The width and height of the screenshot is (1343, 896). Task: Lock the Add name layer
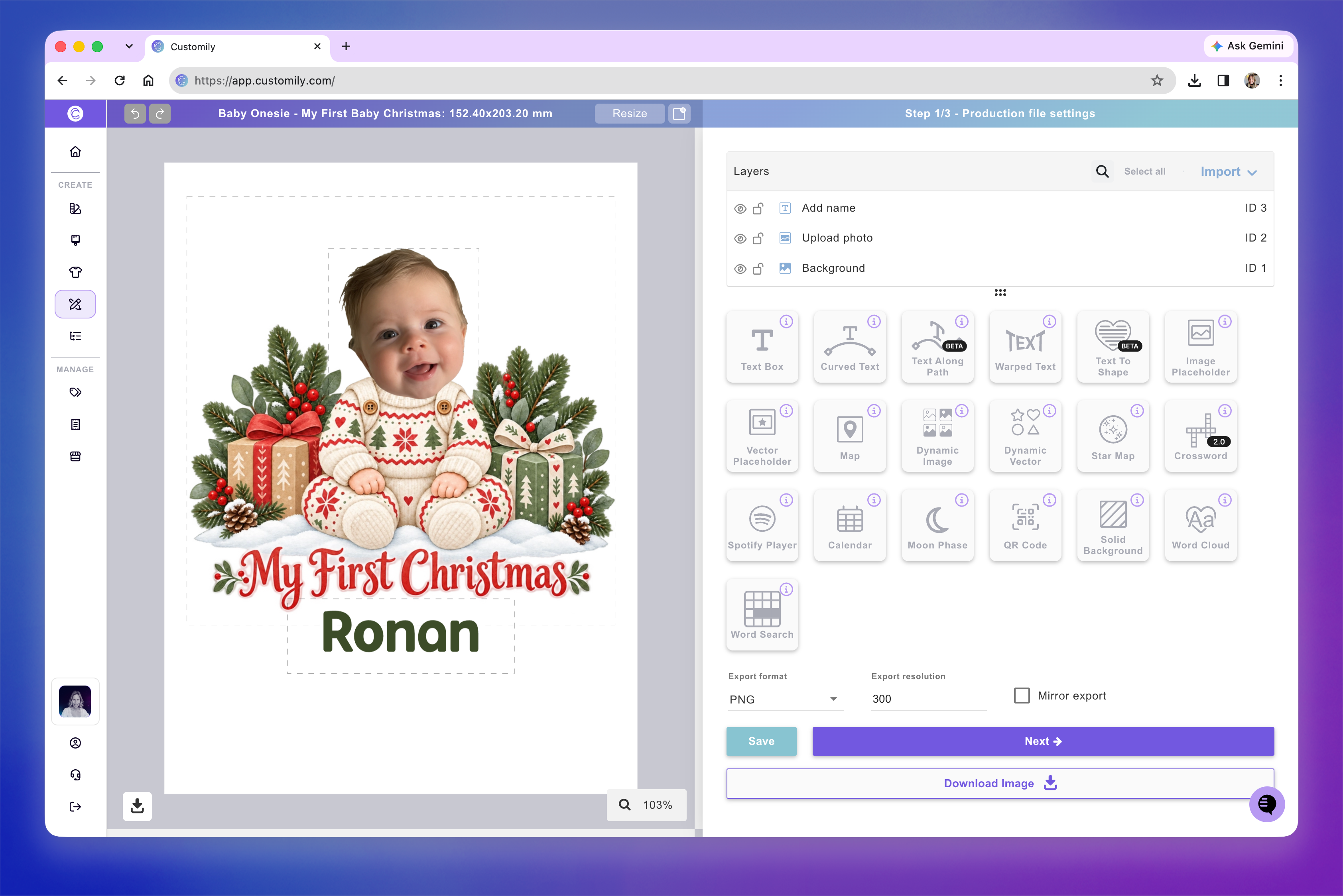(758, 208)
